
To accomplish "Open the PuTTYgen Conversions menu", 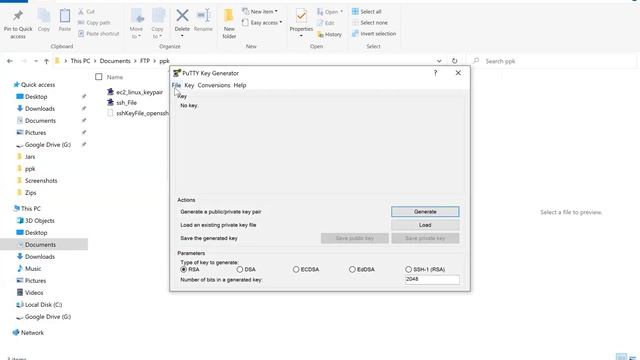I will tap(214, 85).
